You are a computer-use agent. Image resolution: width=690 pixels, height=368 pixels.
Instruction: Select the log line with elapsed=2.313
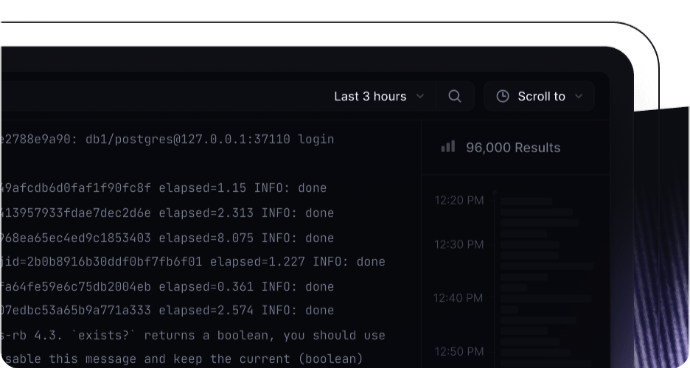click(167, 213)
